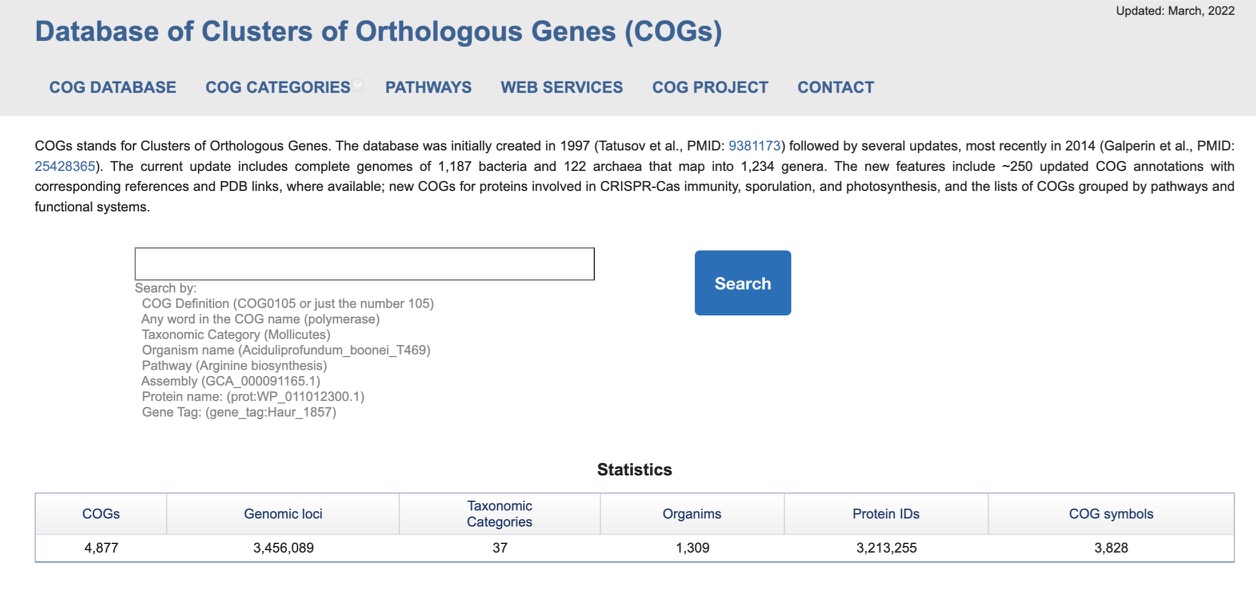Select the 4,877 COGs count cell
This screenshot has height=613, width=1256.
101,548
